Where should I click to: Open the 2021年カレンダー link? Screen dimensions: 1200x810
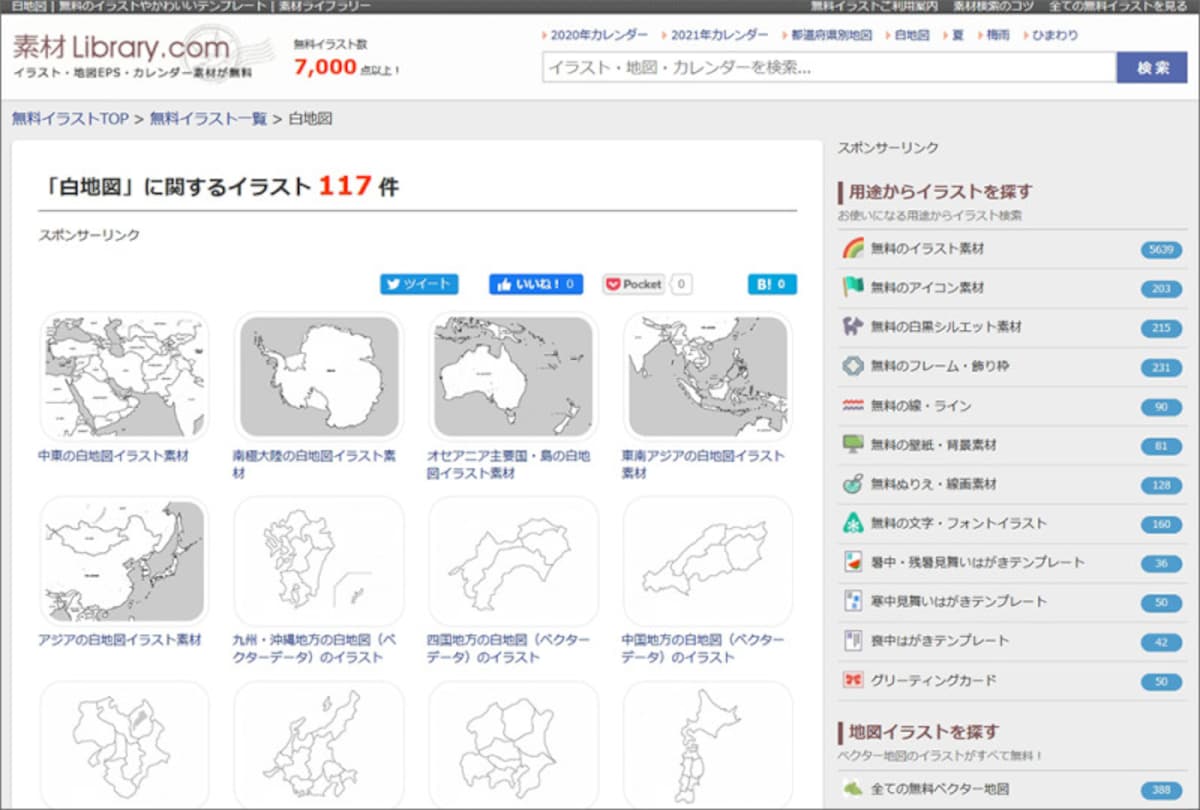(720, 34)
